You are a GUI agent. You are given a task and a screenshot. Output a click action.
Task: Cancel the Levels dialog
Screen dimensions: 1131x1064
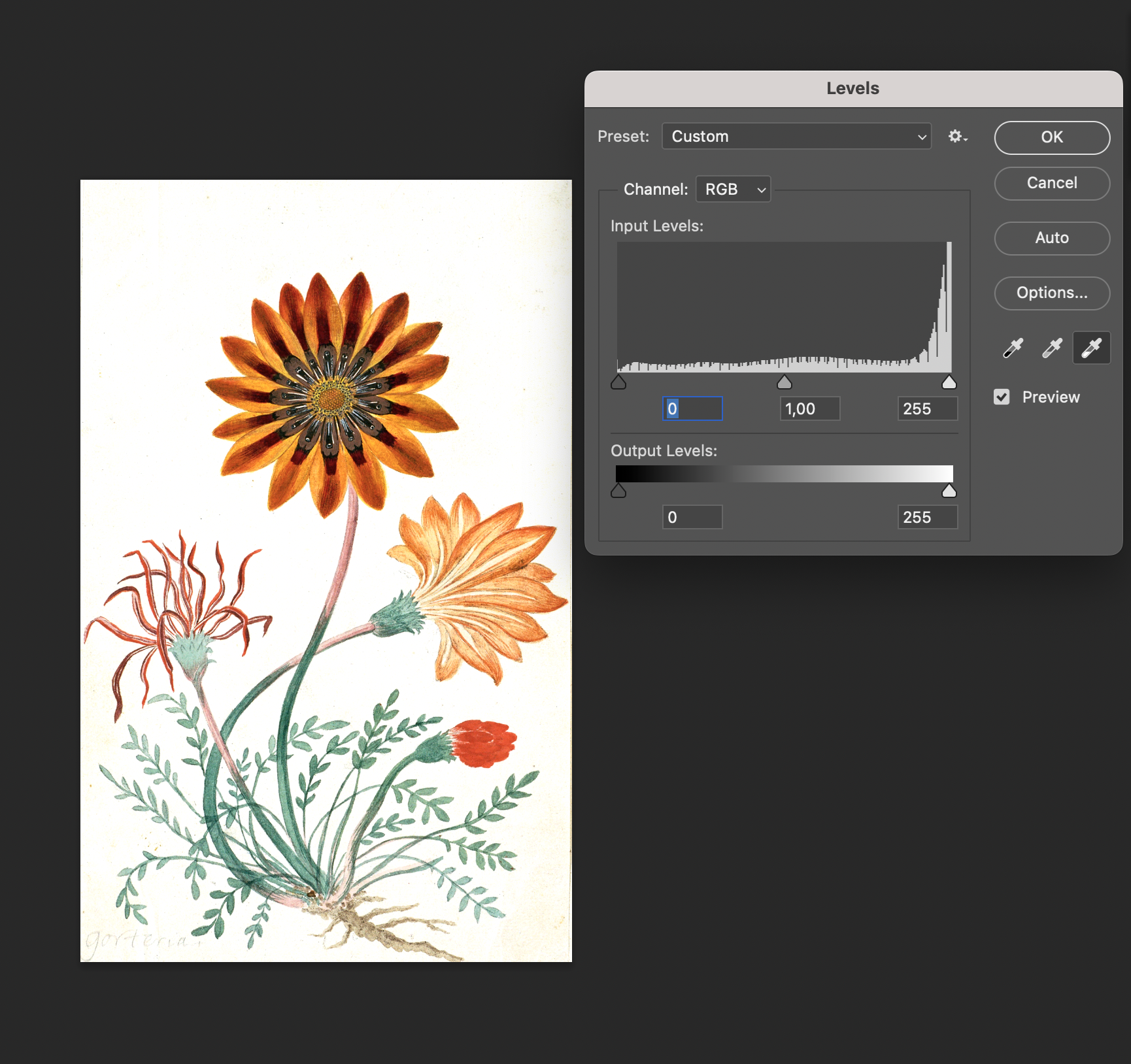click(1051, 184)
